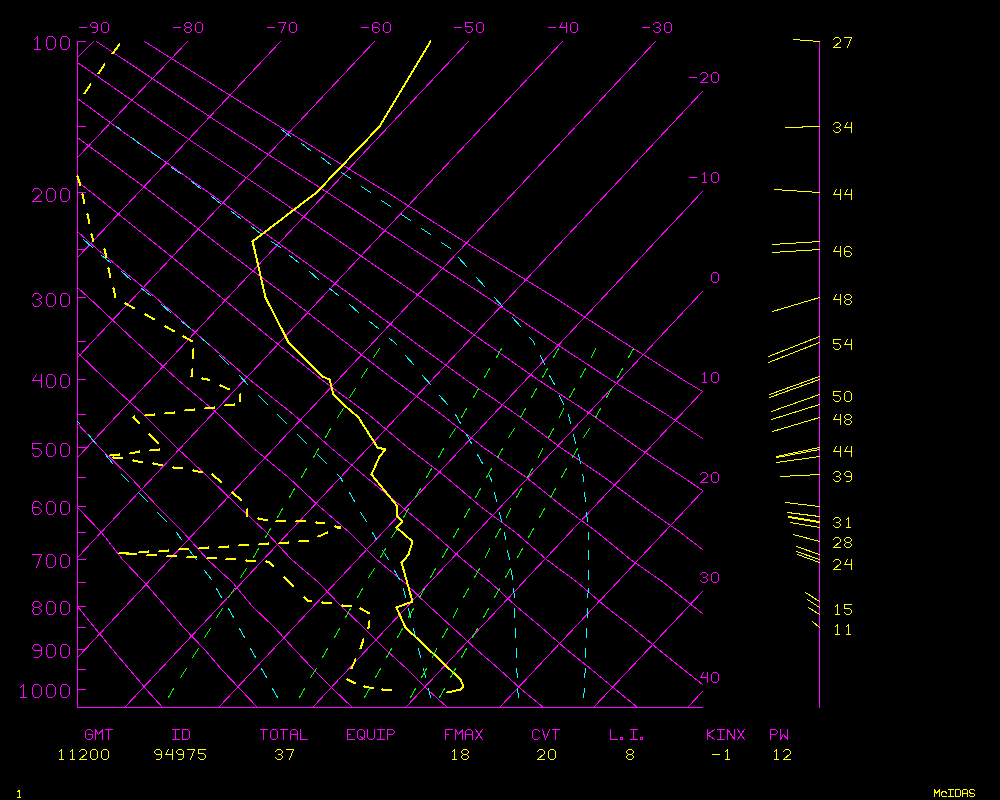1000x800 pixels.
Task: Click the EQUIP header label
Action: click(371, 735)
